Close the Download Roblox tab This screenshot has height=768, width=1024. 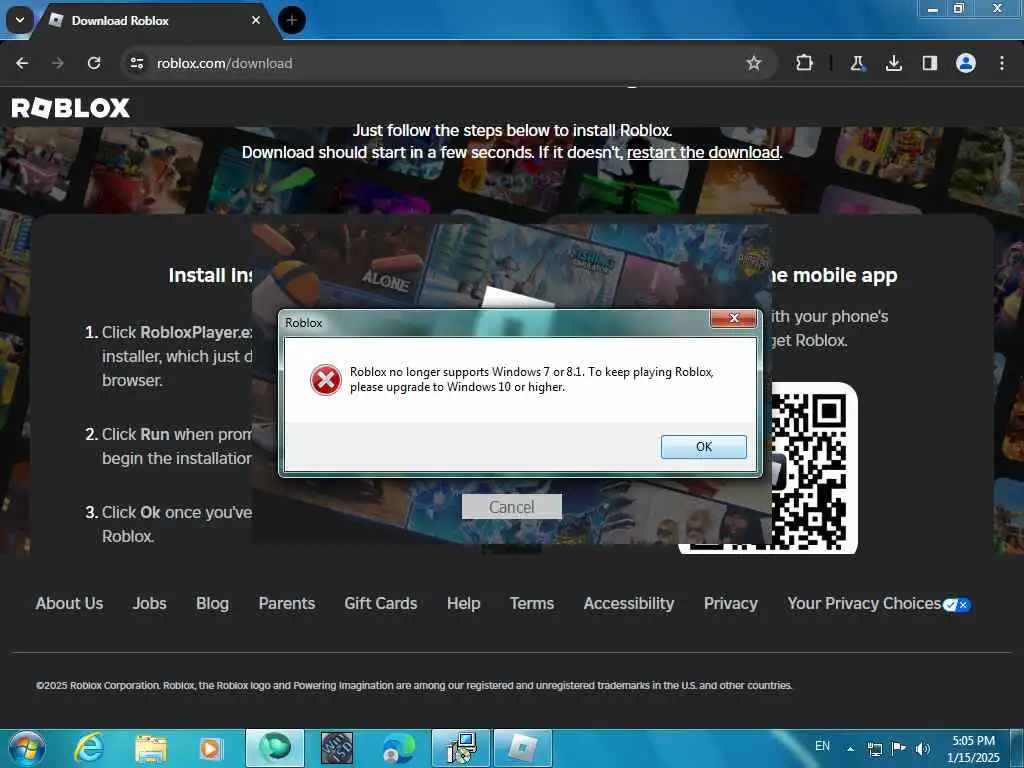click(x=256, y=20)
